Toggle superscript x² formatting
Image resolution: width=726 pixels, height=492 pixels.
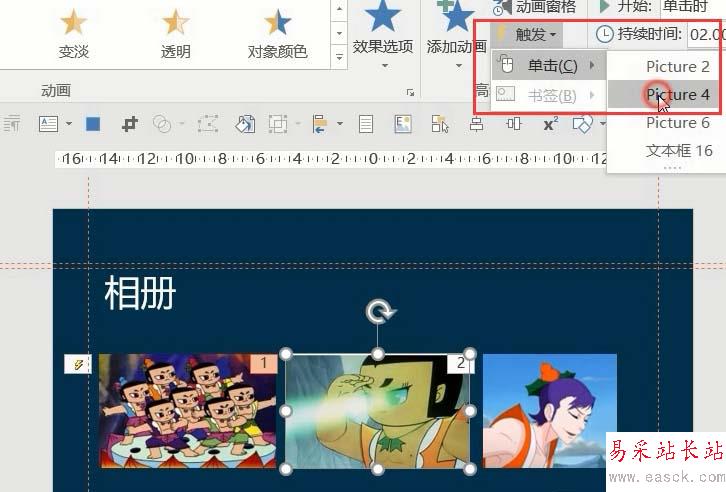(x=551, y=124)
